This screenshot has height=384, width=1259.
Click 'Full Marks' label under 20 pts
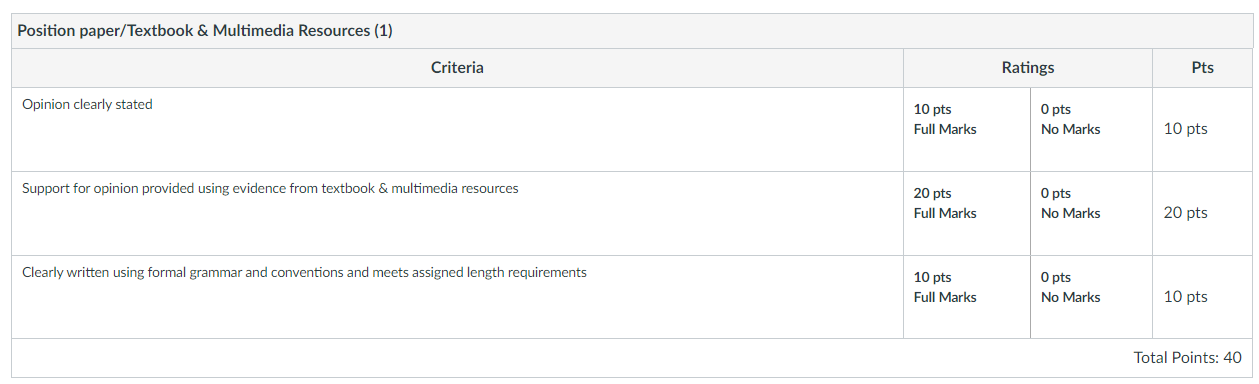pos(945,213)
